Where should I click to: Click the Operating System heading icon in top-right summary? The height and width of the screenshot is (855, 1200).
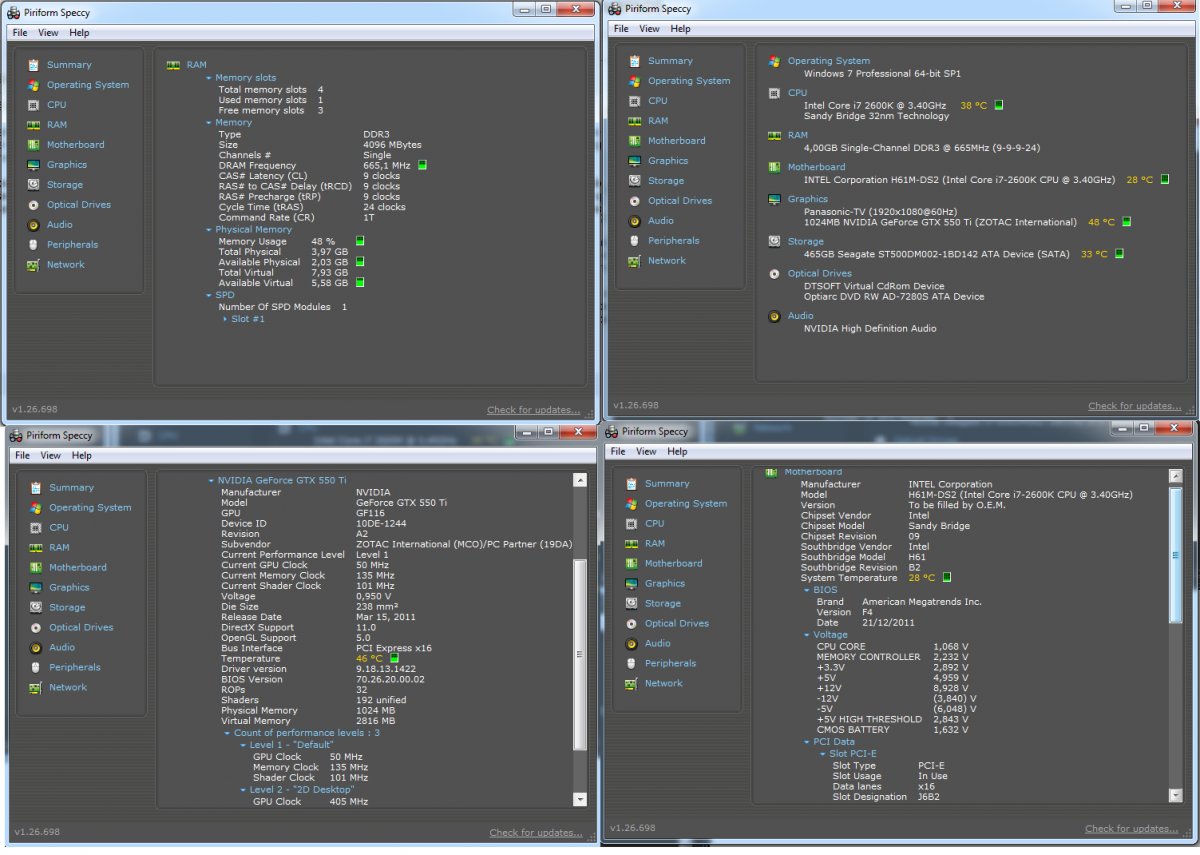774,61
